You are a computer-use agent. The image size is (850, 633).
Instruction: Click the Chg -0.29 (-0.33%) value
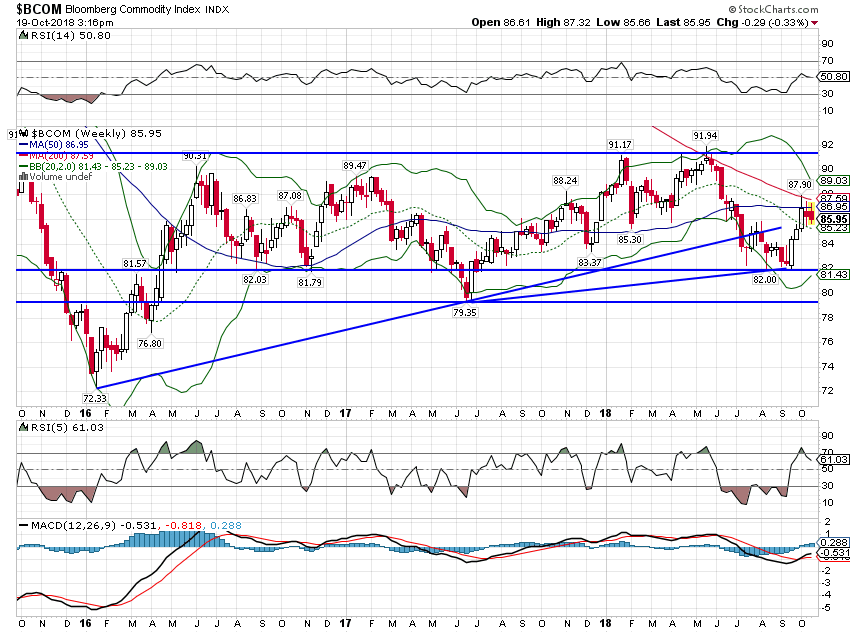coord(762,22)
